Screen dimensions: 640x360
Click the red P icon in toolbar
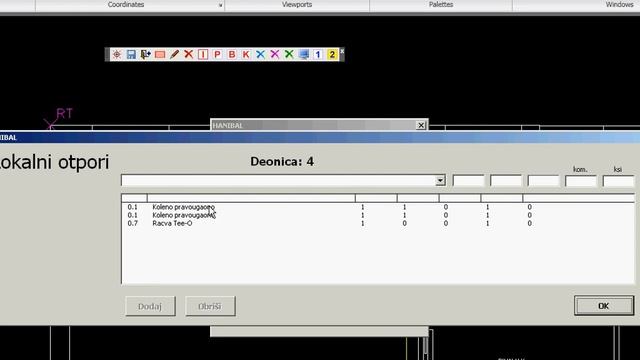tap(217, 54)
